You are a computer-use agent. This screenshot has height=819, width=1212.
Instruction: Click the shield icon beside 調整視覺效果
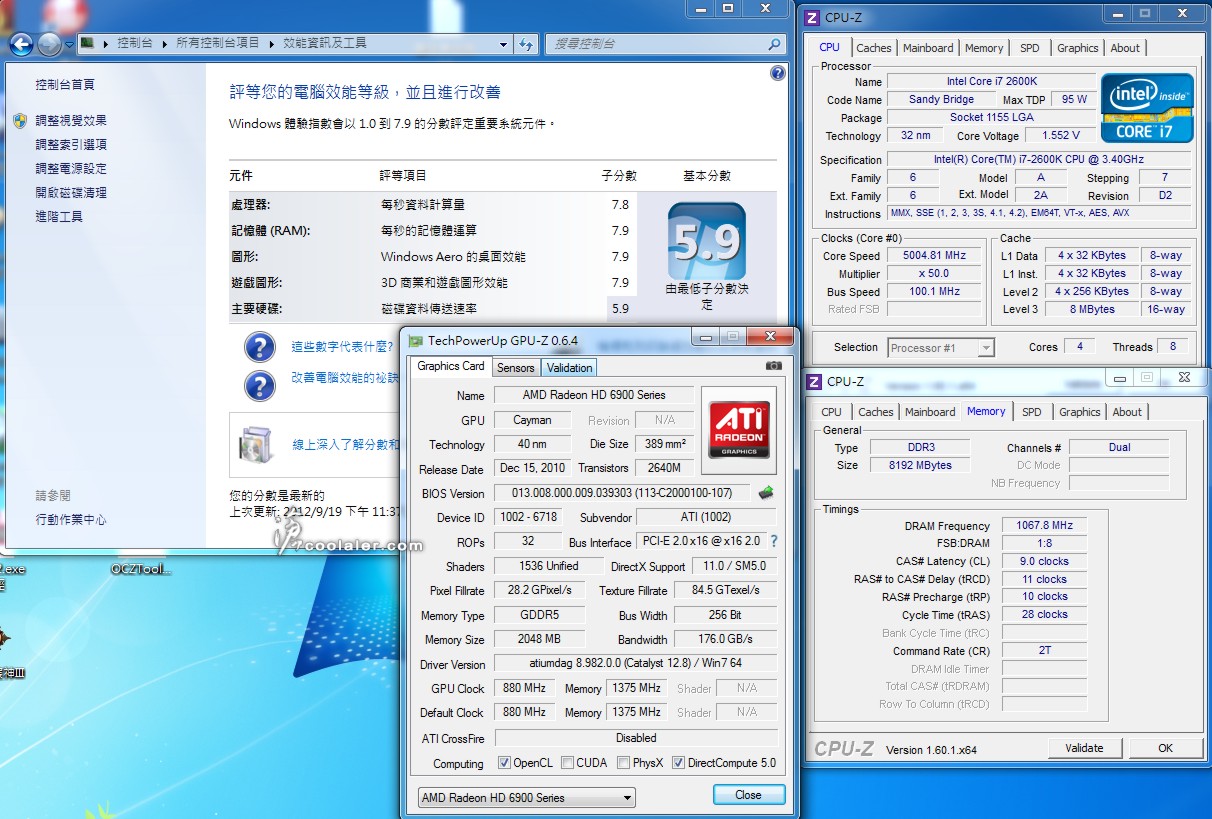pos(20,120)
